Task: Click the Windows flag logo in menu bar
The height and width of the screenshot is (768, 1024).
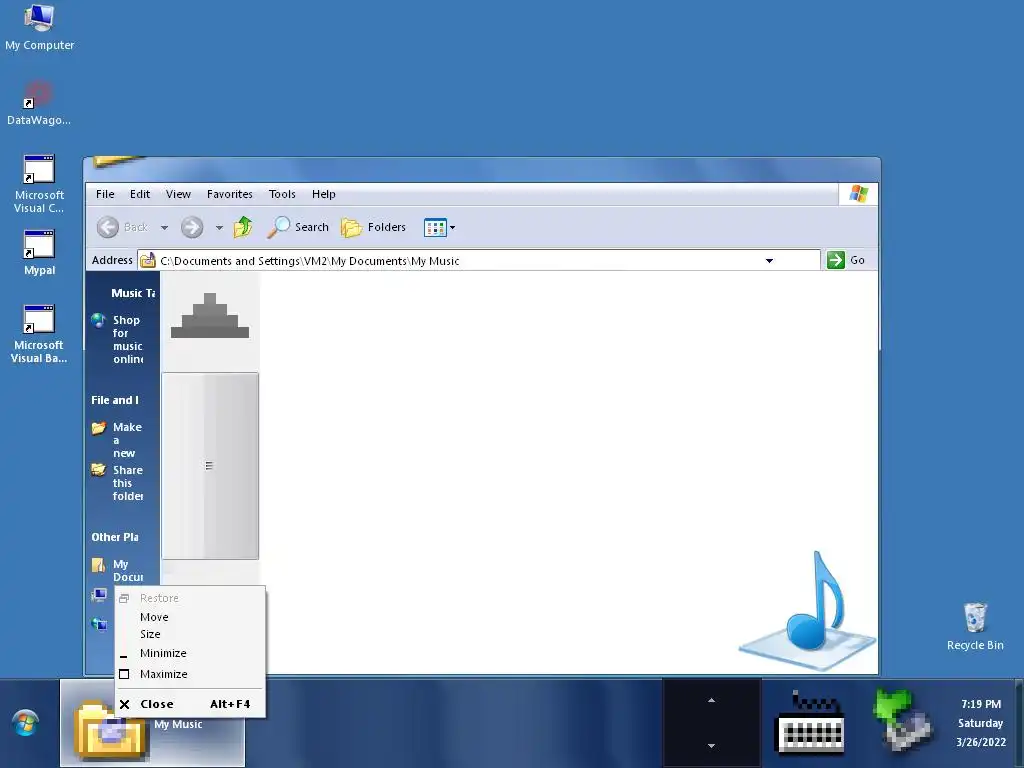Action: point(858,194)
